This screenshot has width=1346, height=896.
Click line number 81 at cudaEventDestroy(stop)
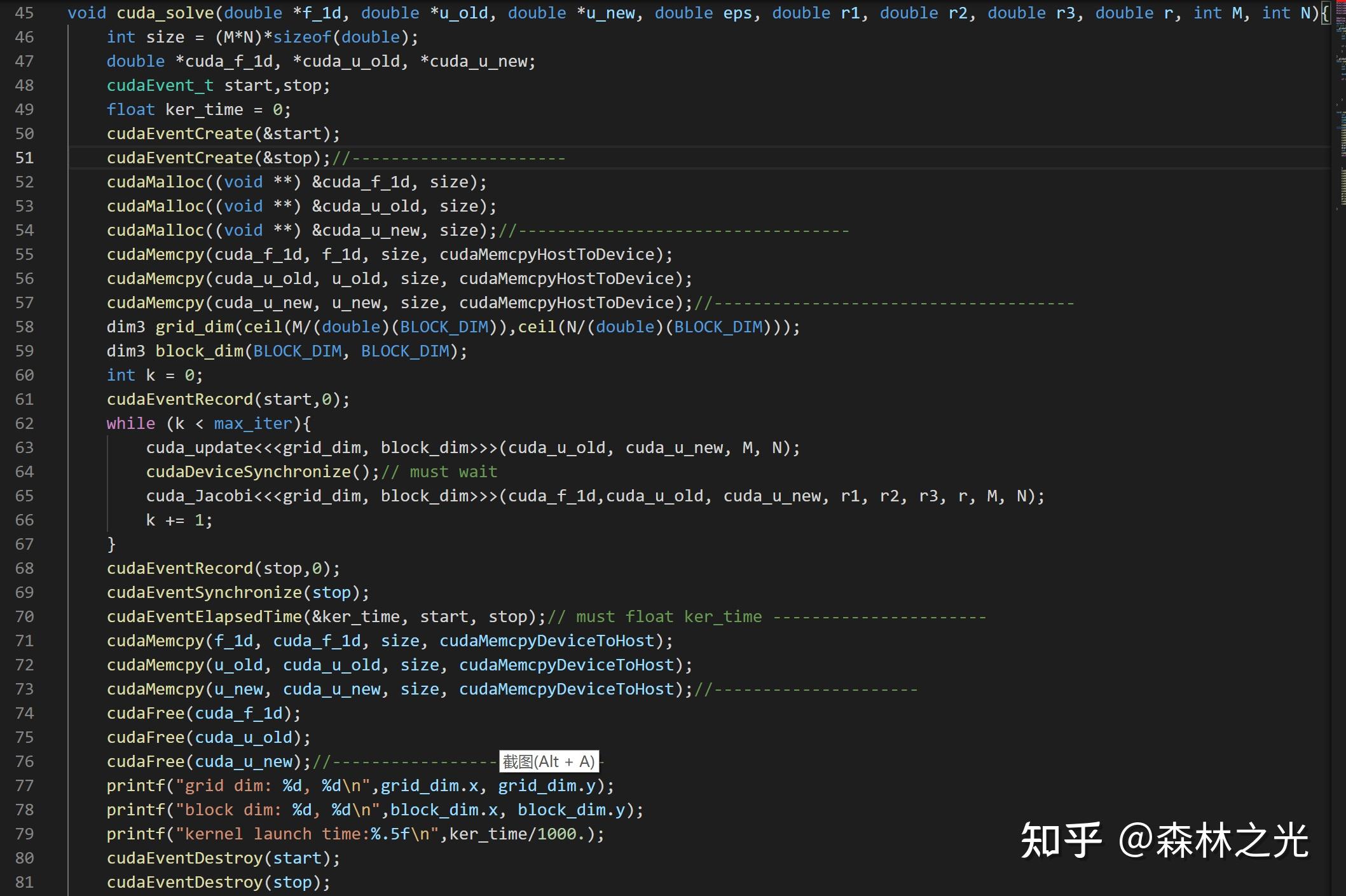tap(24, 882)
